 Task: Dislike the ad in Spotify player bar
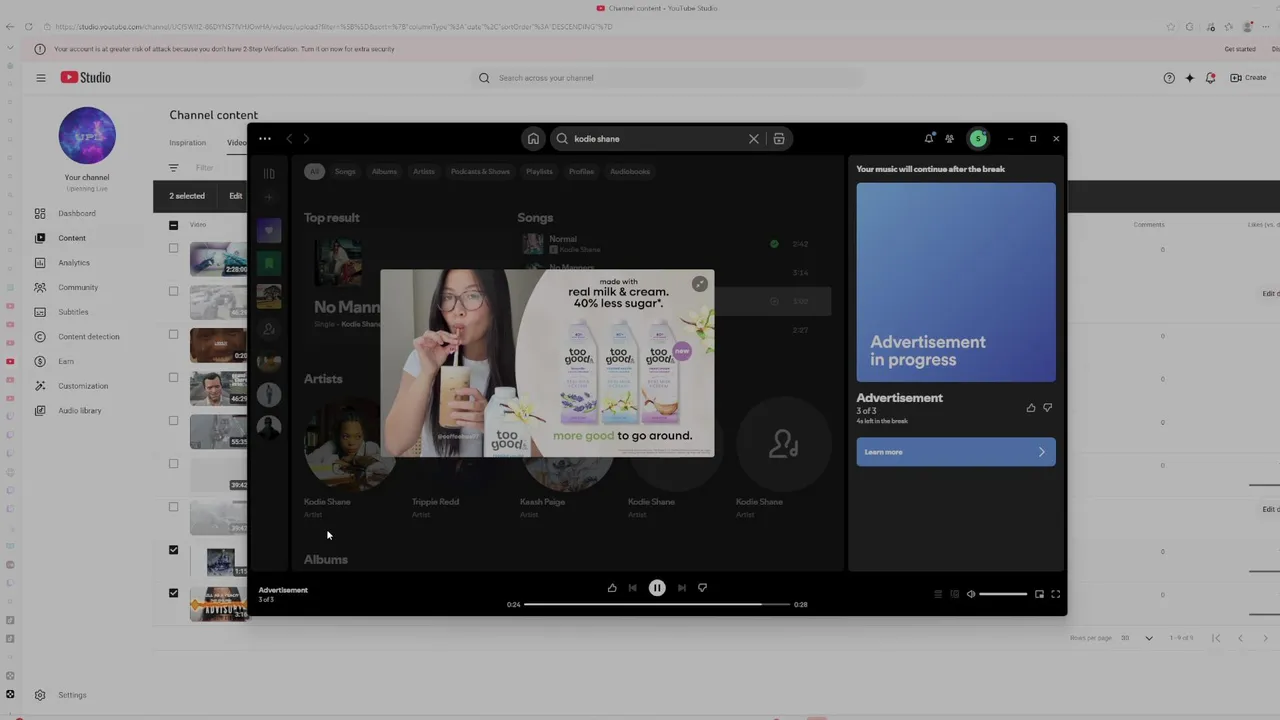tap(702, 588)
